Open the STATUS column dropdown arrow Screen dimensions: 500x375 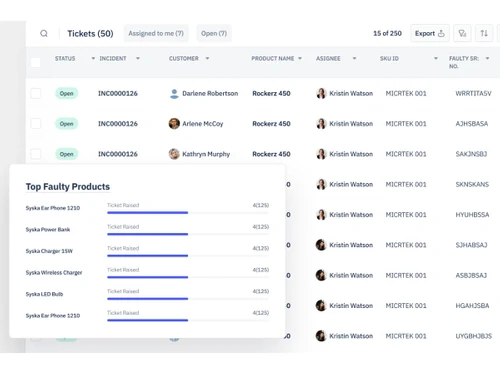click(93, 58)
